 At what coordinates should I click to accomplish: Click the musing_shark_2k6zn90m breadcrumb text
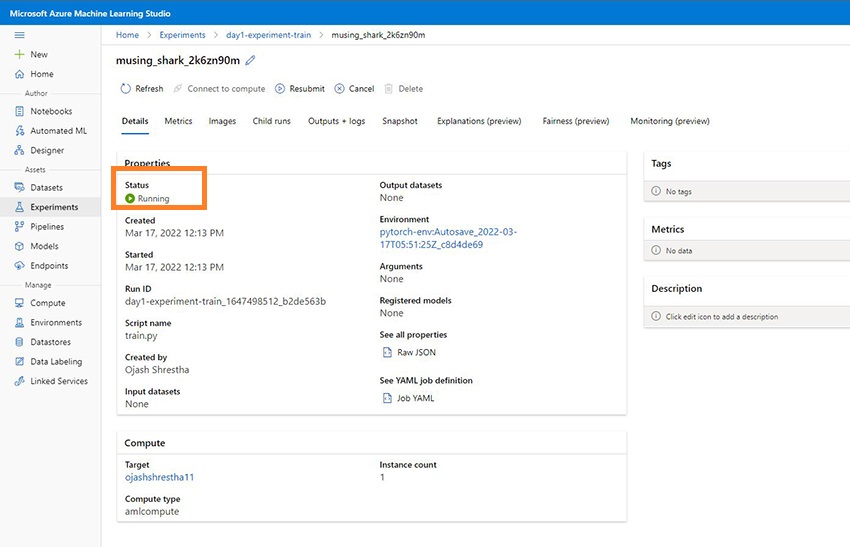378,35
